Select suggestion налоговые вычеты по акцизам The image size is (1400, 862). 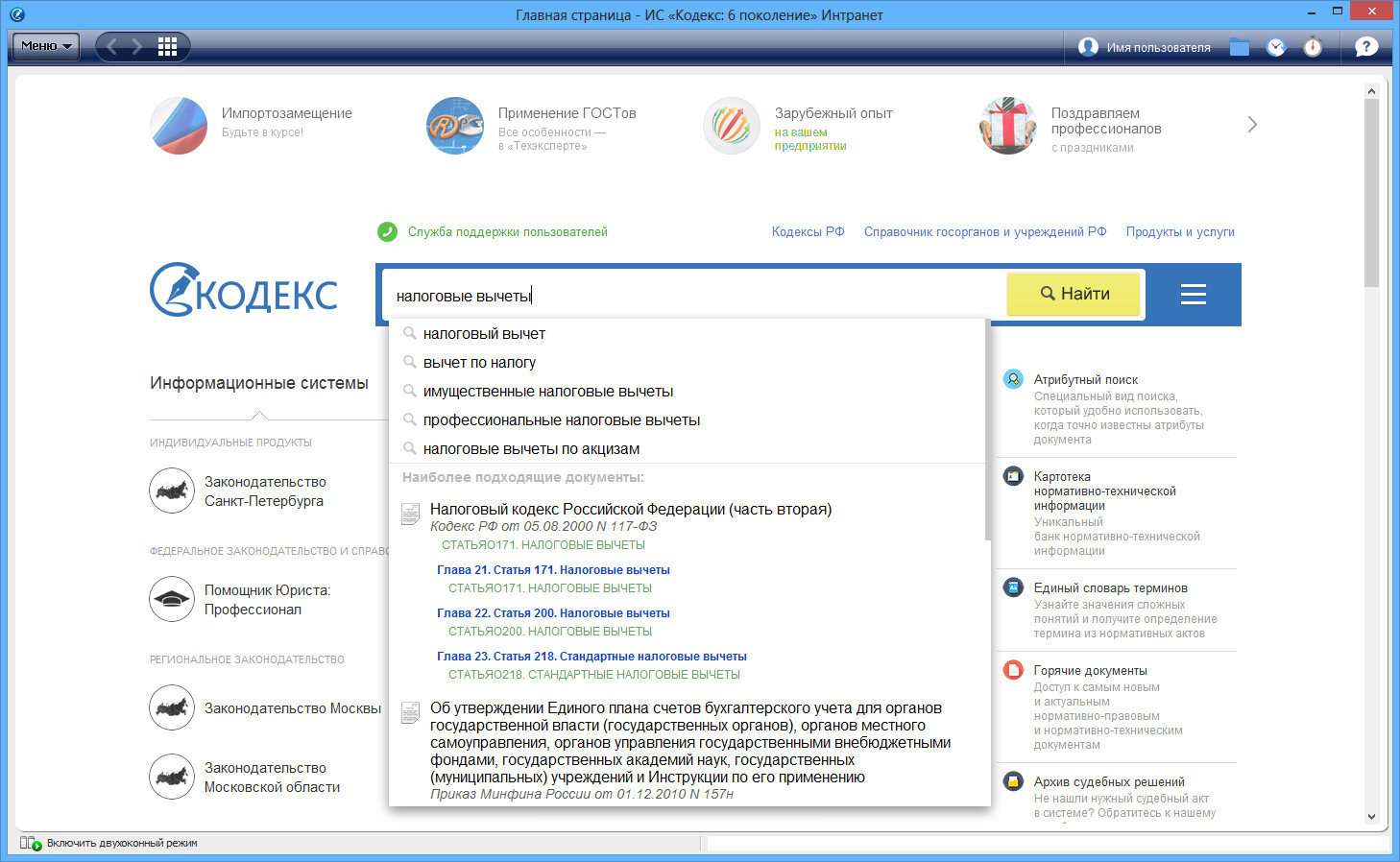[x=688, y=449]
